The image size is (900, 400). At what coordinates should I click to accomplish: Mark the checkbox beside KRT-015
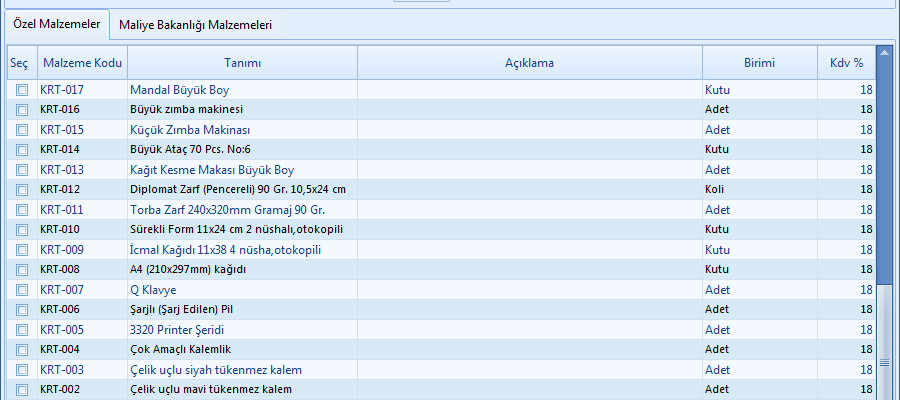[x=21, y=130]
